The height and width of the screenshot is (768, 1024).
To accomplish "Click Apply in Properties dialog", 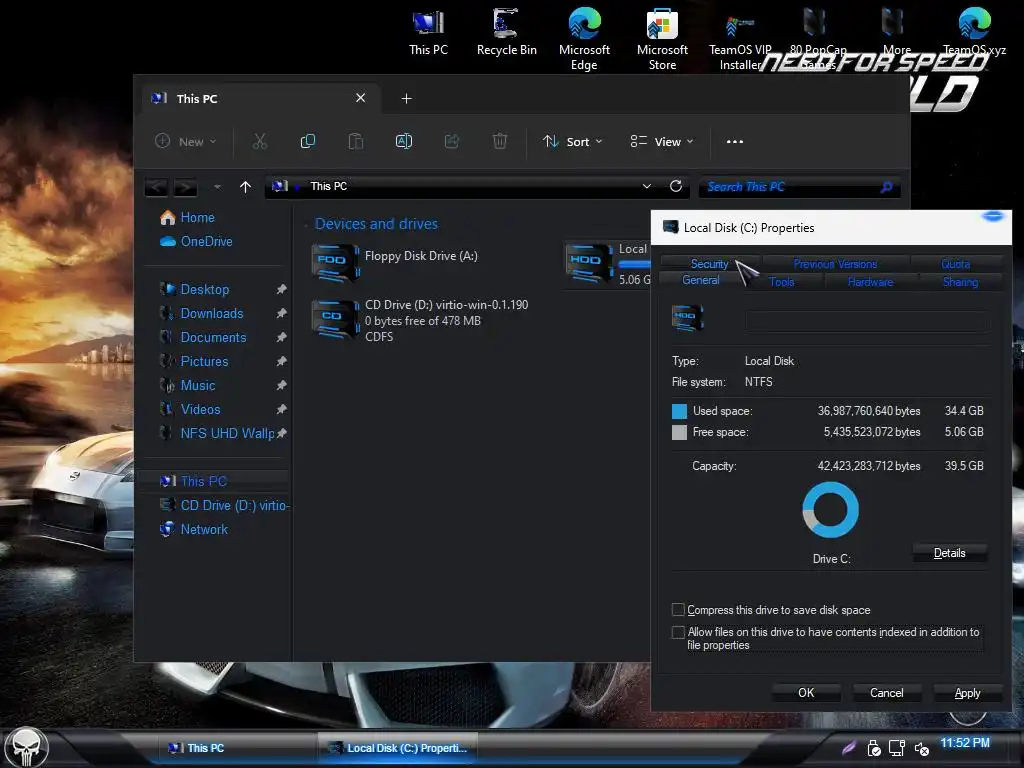I will [x=967, y=692].
